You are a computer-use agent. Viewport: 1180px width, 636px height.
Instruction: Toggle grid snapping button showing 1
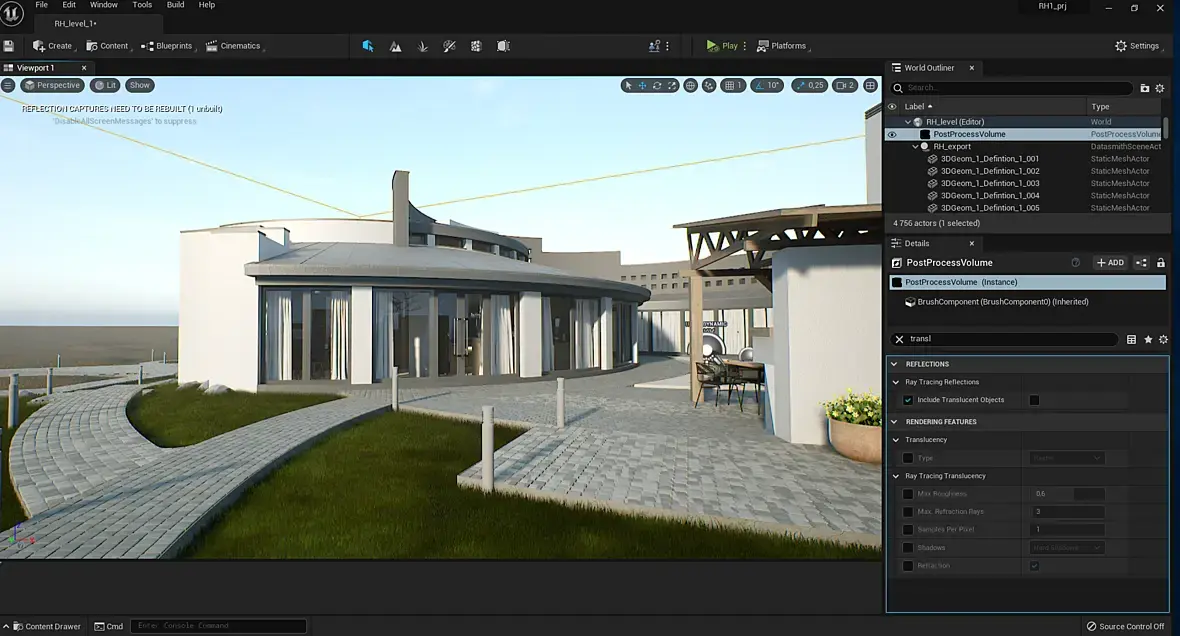click(733, 85)
